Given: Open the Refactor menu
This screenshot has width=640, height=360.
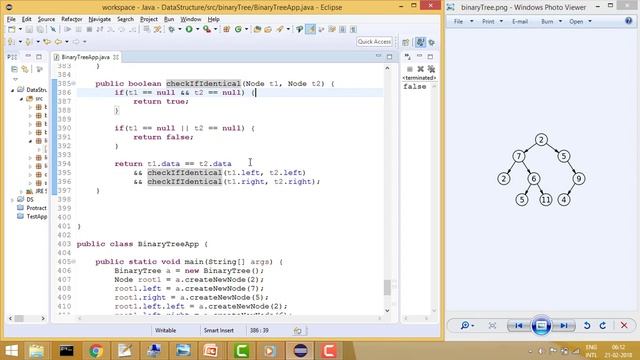Looking at the screenshot, I should point(72,19).
